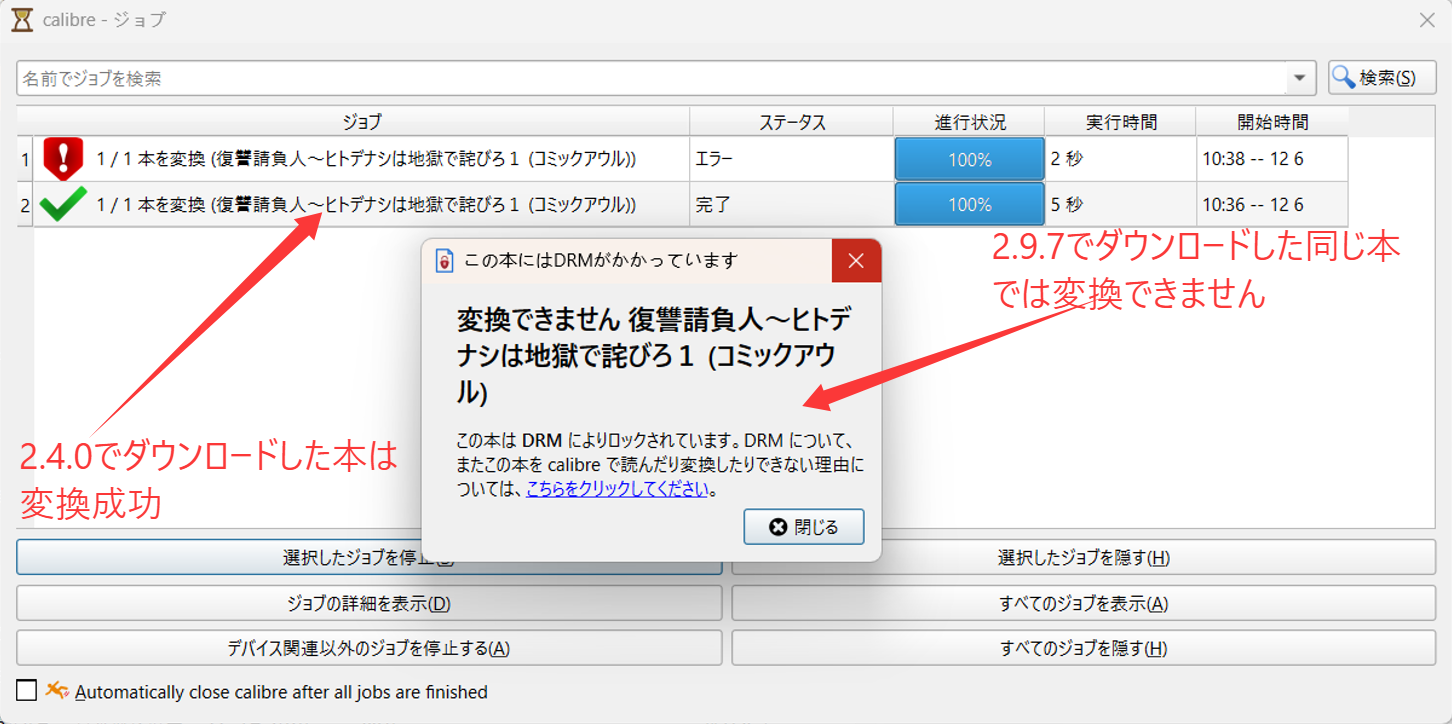The height and width of the screenshot is (724, 1452).
Task: Click the red error icon in job row 1
Action: 63,159
